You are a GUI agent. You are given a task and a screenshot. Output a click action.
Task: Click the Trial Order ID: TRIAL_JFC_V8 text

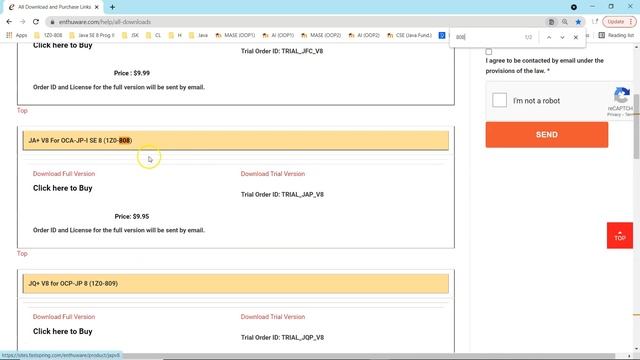(x=282, y=51)
